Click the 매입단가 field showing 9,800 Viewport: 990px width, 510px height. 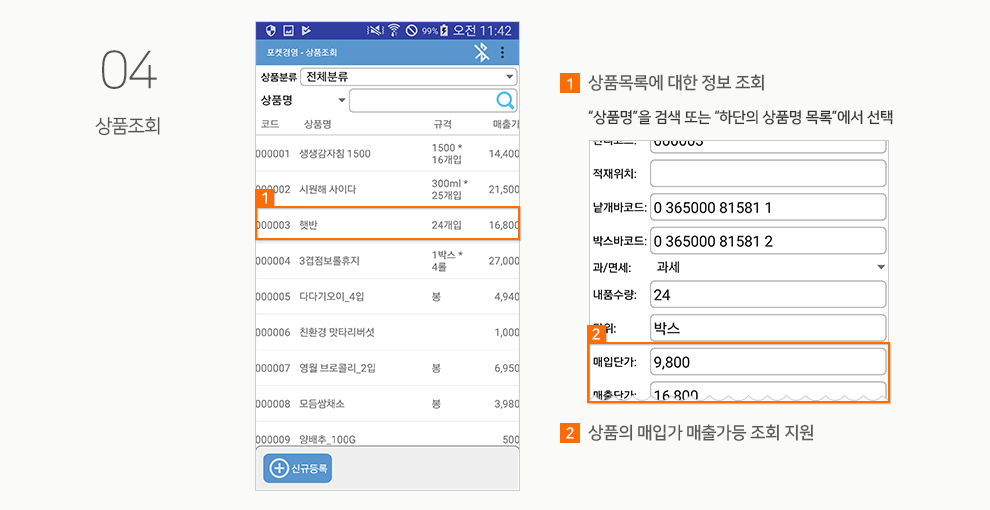point(768,362)
